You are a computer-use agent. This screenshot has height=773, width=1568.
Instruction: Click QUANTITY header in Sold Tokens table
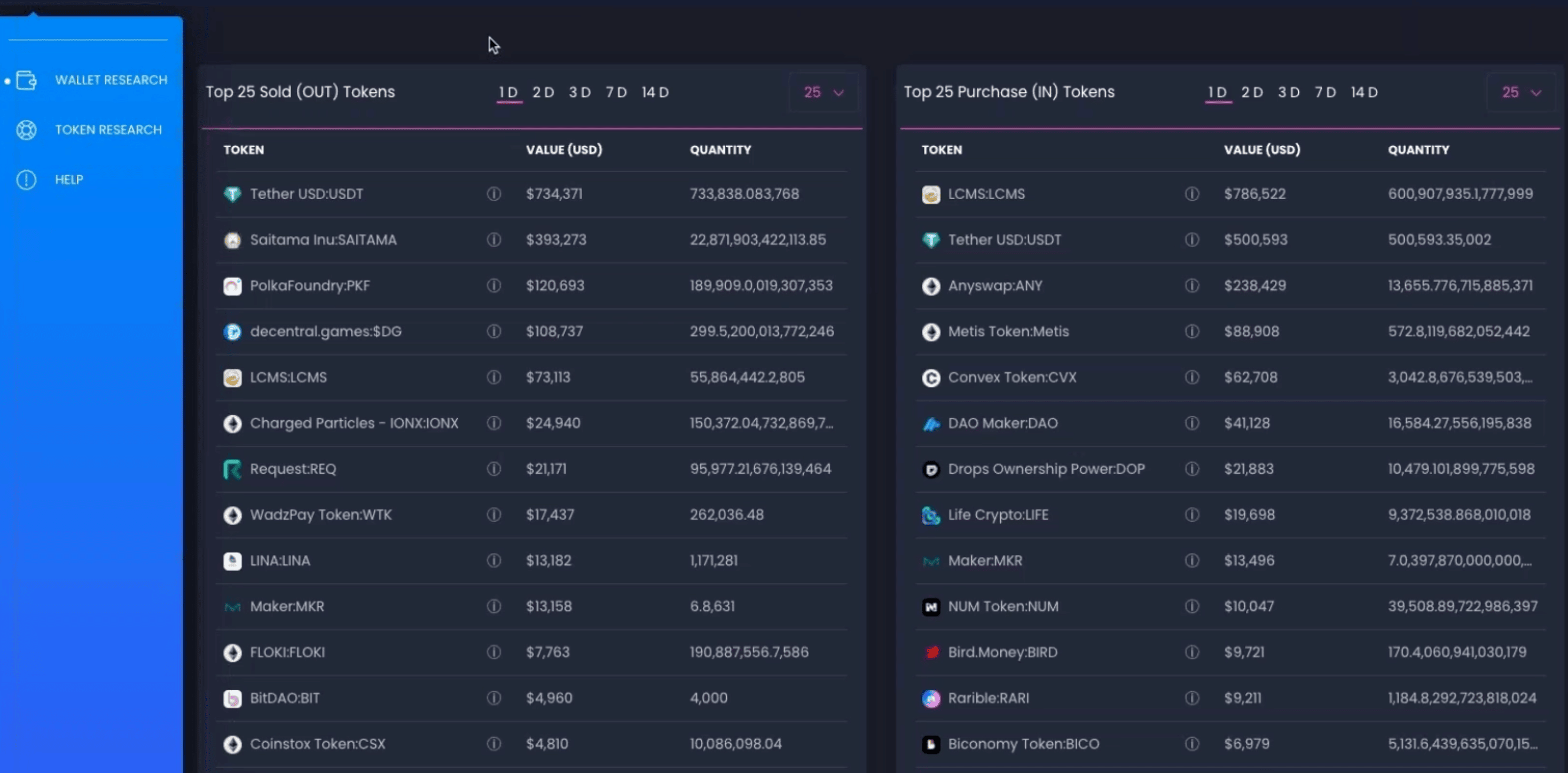(720, 149)
